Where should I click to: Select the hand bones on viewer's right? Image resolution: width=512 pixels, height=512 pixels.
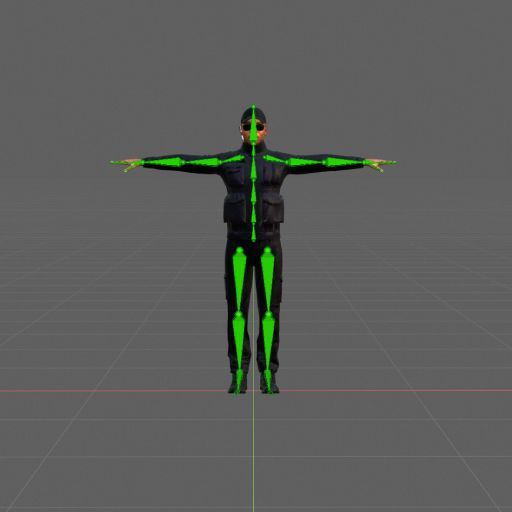pos(380,164)
